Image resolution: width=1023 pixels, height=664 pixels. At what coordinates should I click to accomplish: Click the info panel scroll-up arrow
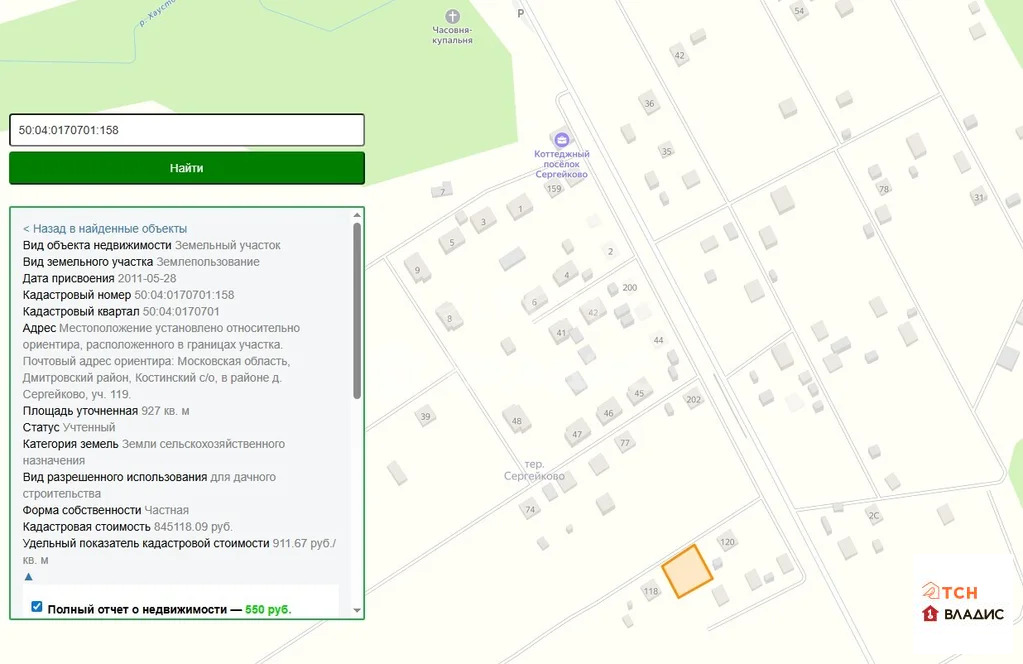[x=357, y=215]
